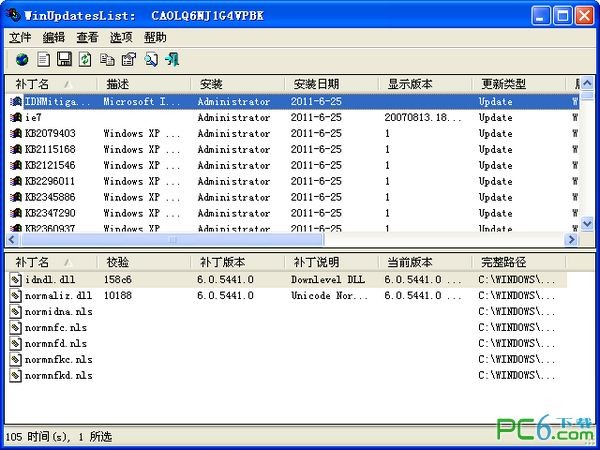
Task: Click the icon beside KB2079403
Action: coord(16,134)
